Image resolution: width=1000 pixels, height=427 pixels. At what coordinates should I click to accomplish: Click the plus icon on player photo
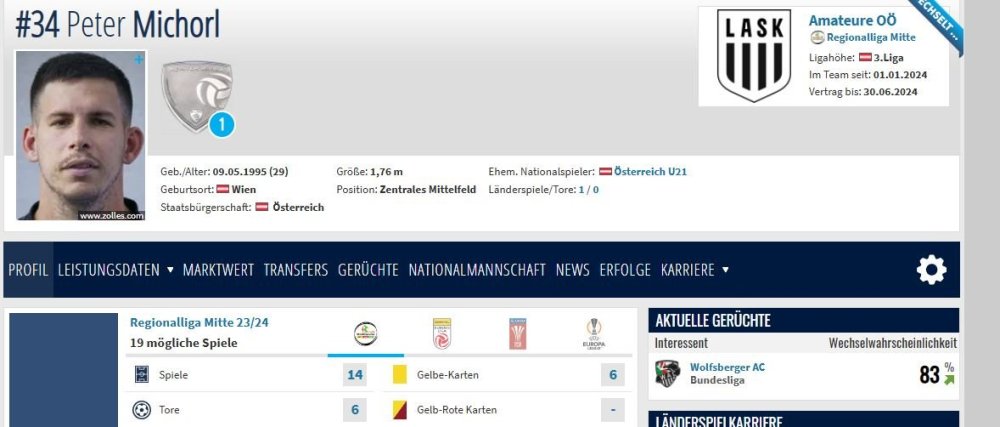coord(139,60)
